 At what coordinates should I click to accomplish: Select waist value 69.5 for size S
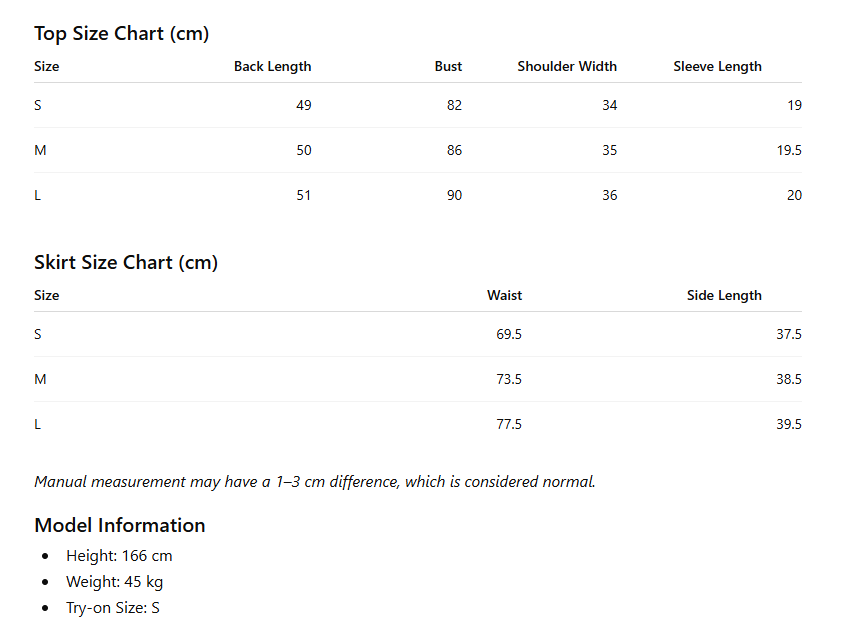pos(509,334)
